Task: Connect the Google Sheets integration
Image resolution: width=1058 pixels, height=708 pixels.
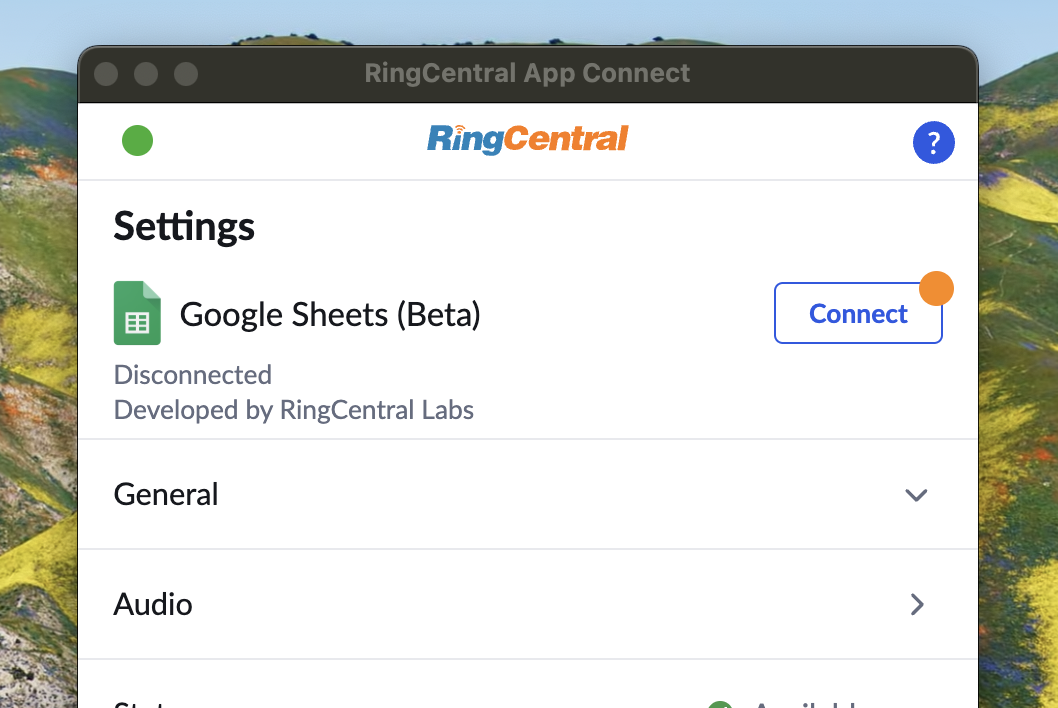Action: pyautogui.click(x=857, y=313)
